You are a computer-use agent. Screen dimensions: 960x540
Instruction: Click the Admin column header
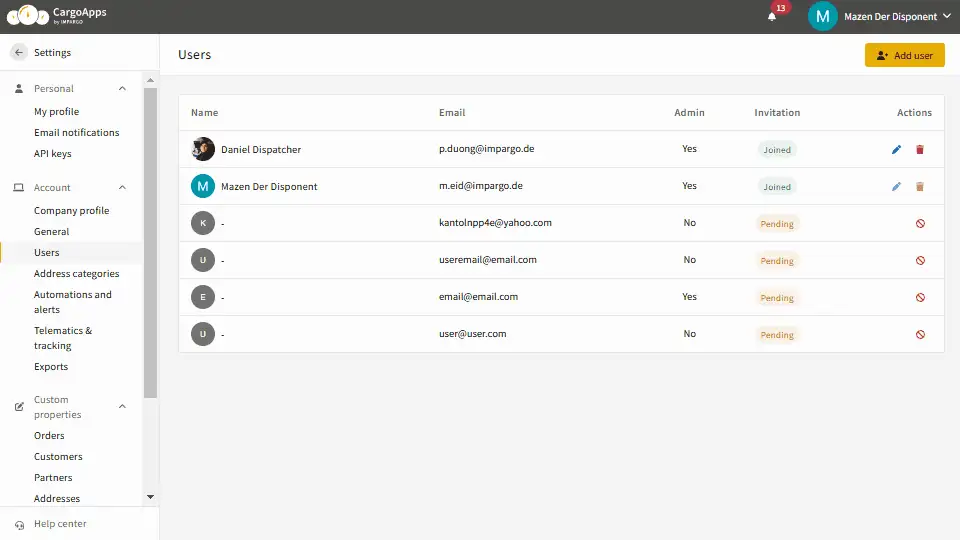(x=689, y=113)
